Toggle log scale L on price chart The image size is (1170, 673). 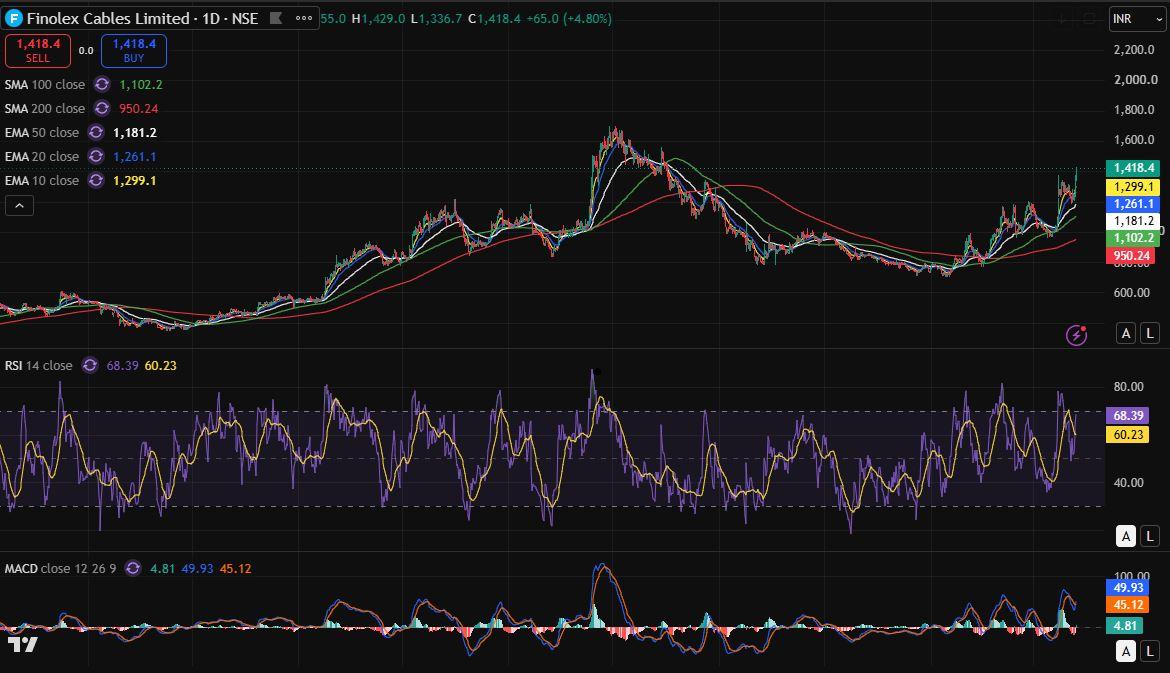[1150, 333]
